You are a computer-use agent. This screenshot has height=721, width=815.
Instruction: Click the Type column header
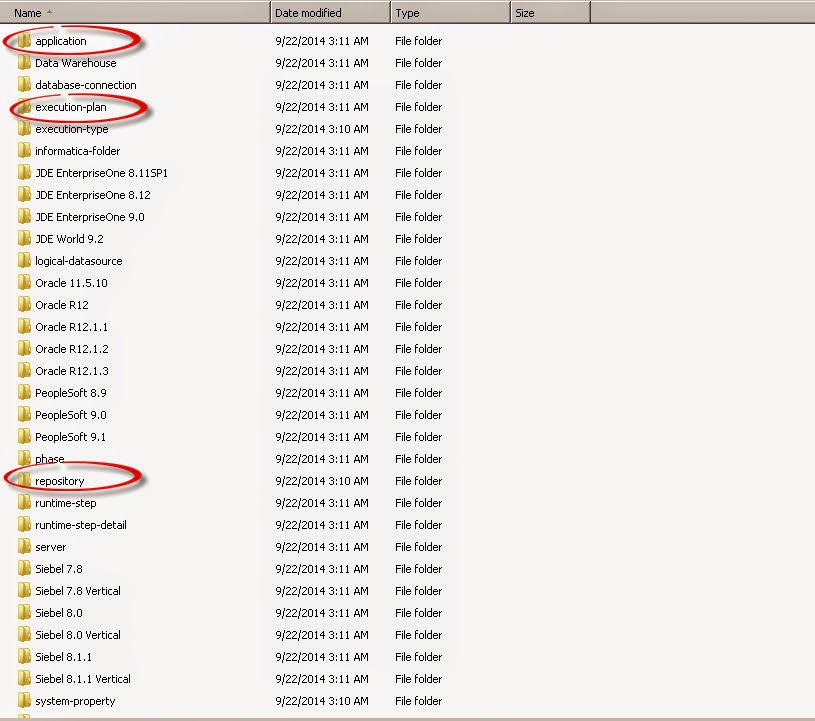click(x=407, y=13)
